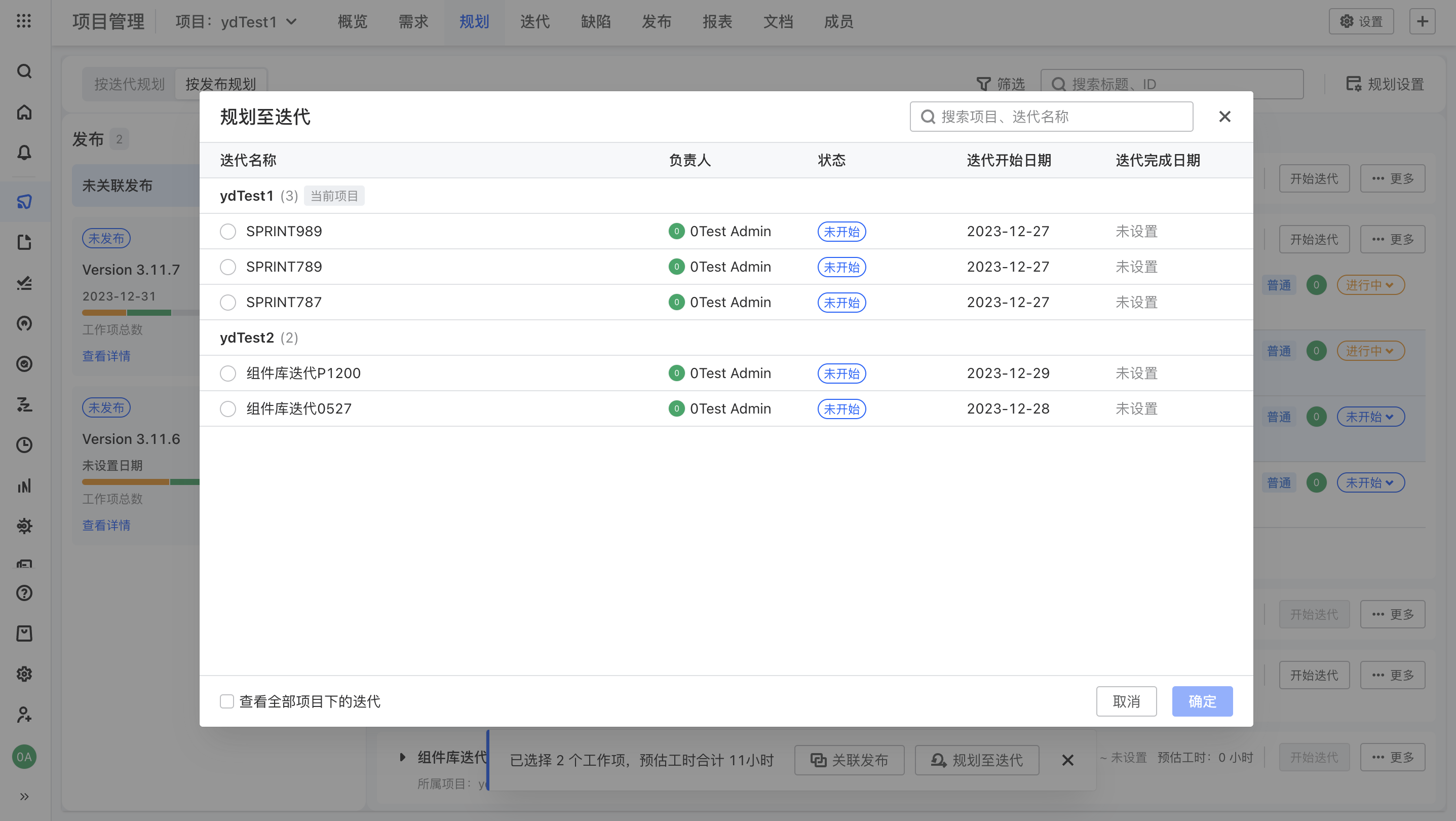The image size is (1456, 821).
Task: Focus the 搜索项目、迭代名称 search field
Action: (1051, 117)
